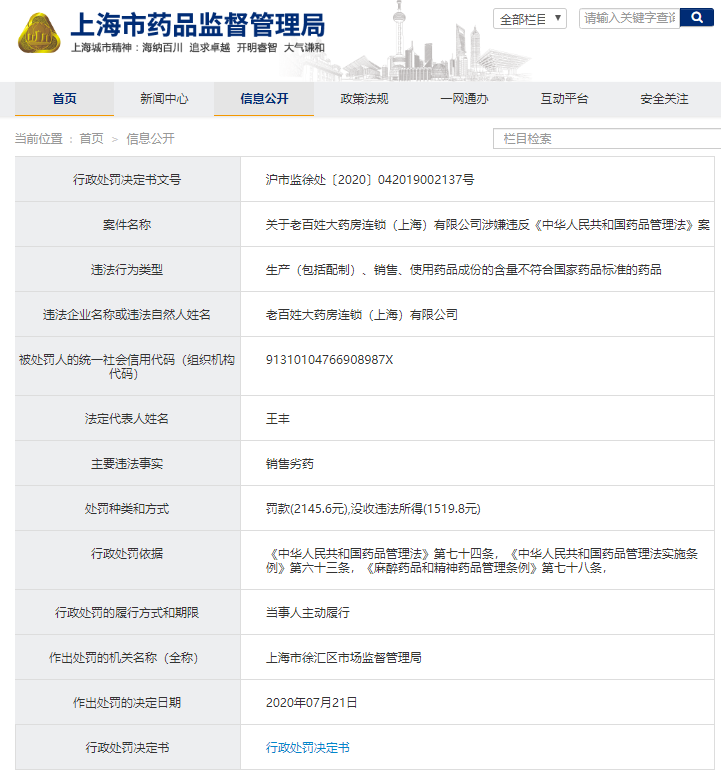This screenshot has width=721, height=778.
Task: Click the decision date 2020年07月21日
Action: [311, 703]
